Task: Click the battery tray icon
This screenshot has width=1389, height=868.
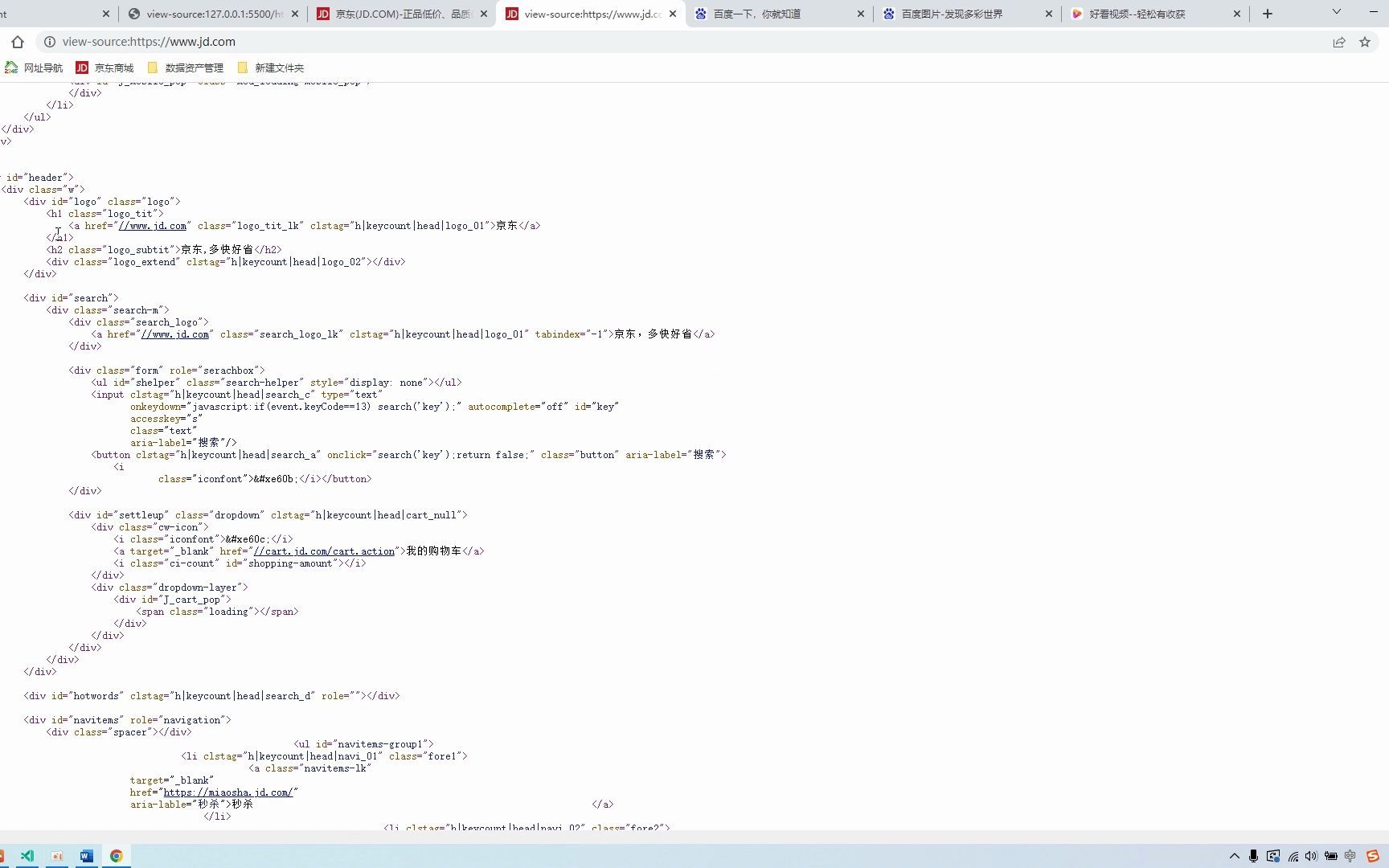Action: [x=1331, y=856]
